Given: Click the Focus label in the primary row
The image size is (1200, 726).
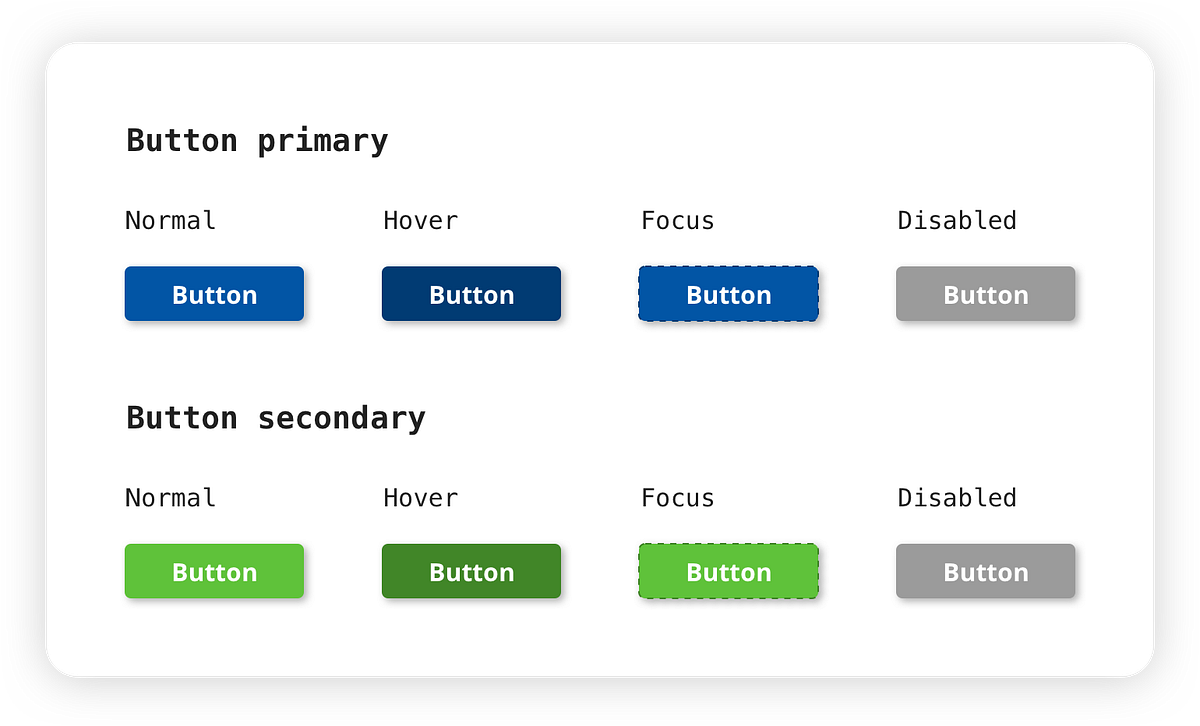Looking at the screenshot, I should (x=677, y=220).
